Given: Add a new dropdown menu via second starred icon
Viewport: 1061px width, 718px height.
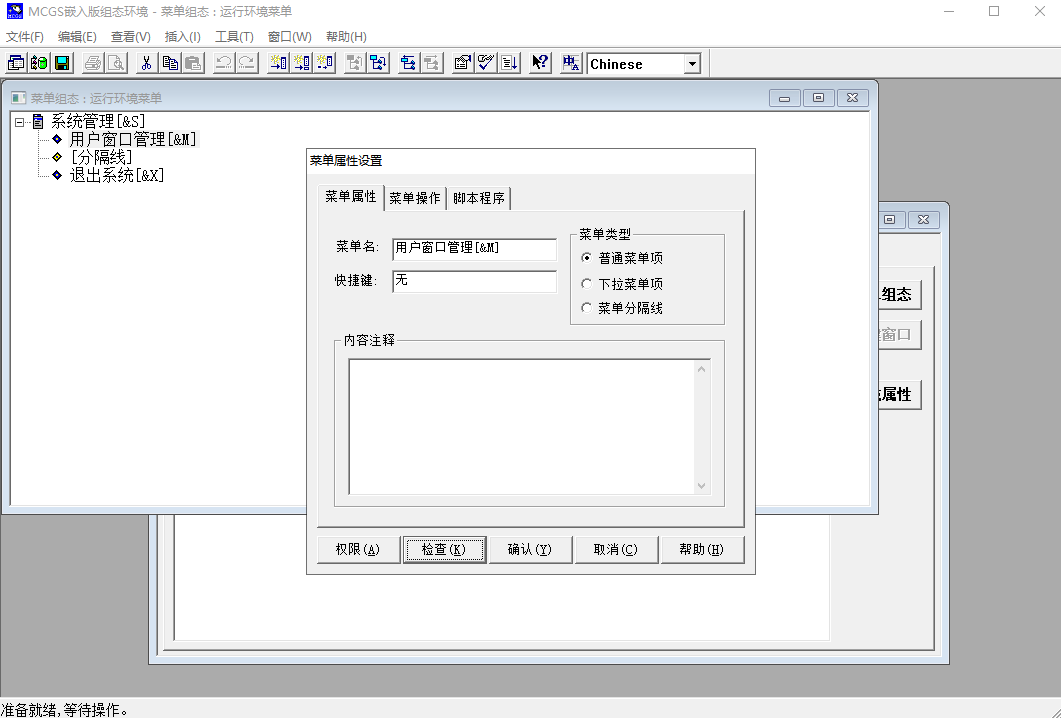Looking at the screenshot, I should pyautogui.click(x=301, y=63).
